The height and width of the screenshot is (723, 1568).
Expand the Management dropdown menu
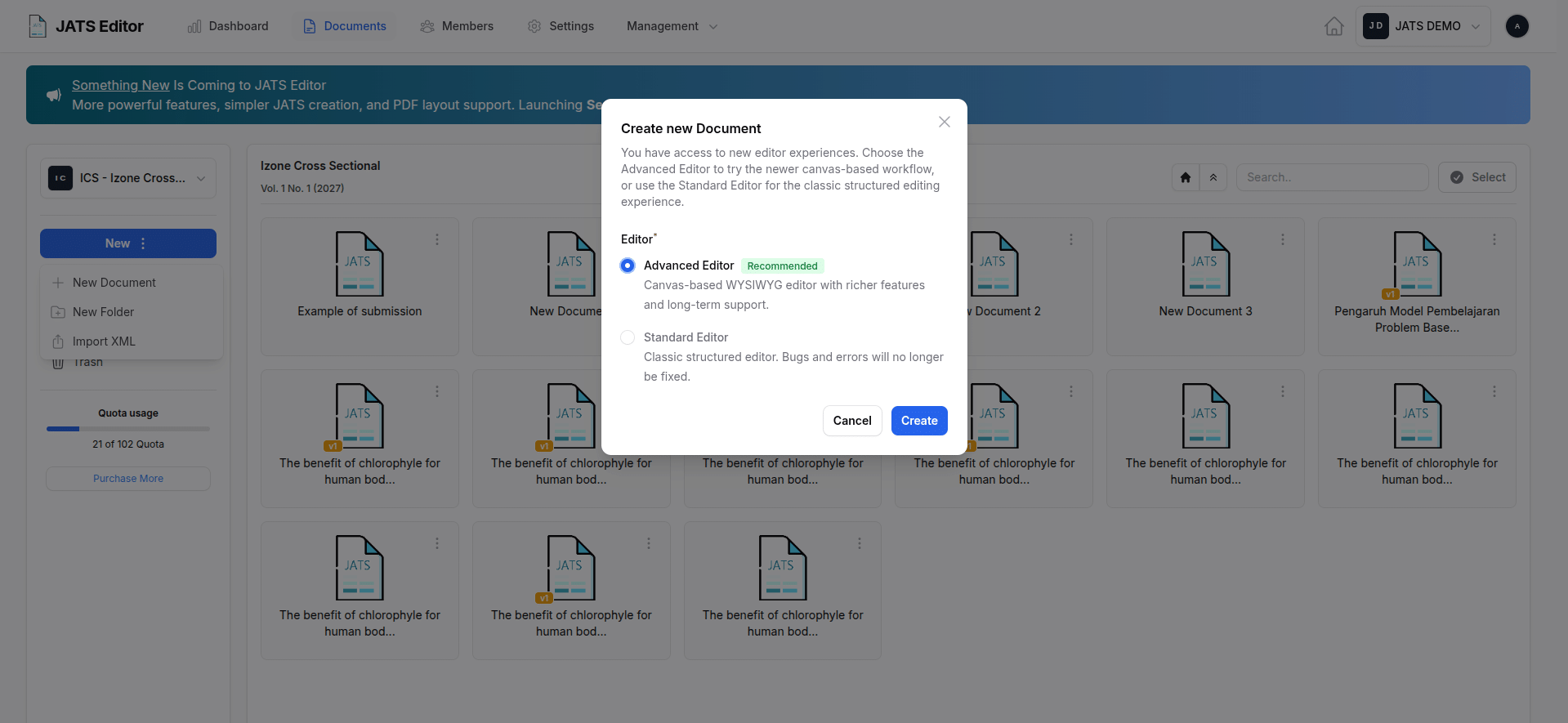(x=672, y=26)
